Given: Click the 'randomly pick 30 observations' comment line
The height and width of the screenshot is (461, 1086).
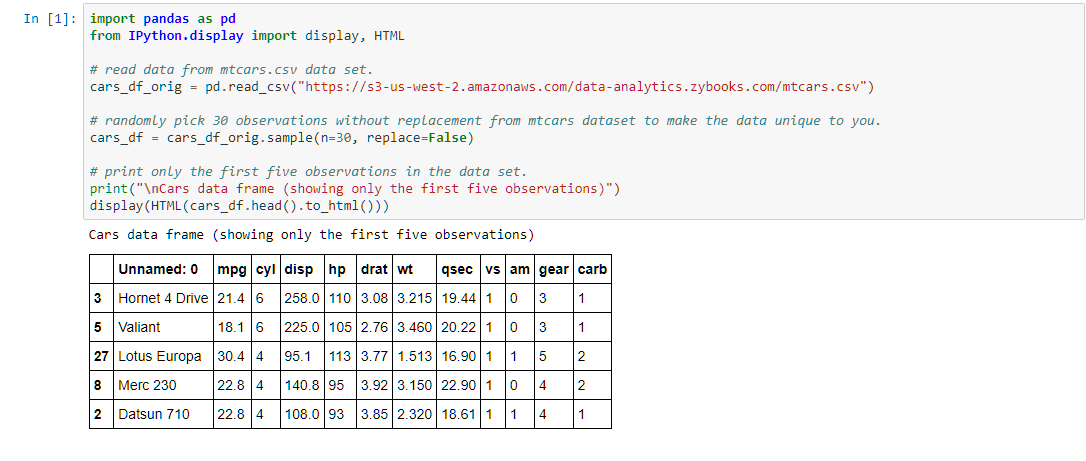Looking at the screenshot, I should pos(486,120).
